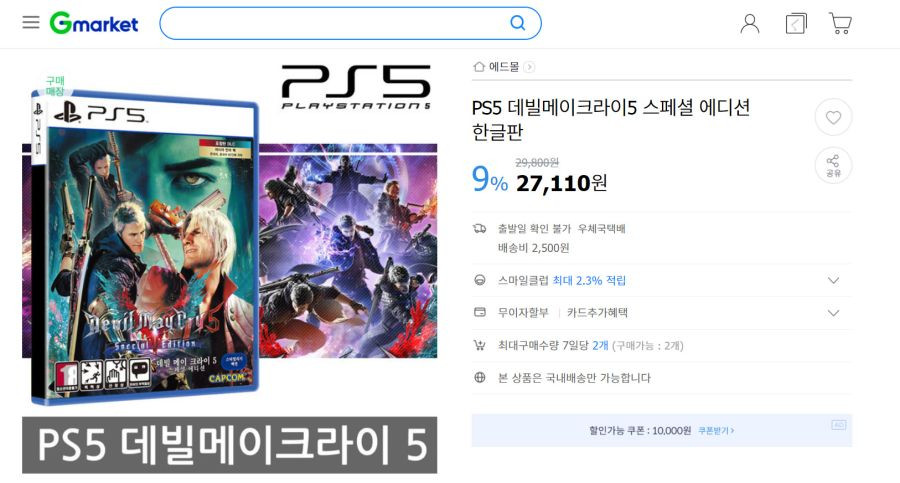Screen dimensions: 900x483
Task: Open the hamburger menu icon
Action: pyautogui.click(x=31, y=22)
